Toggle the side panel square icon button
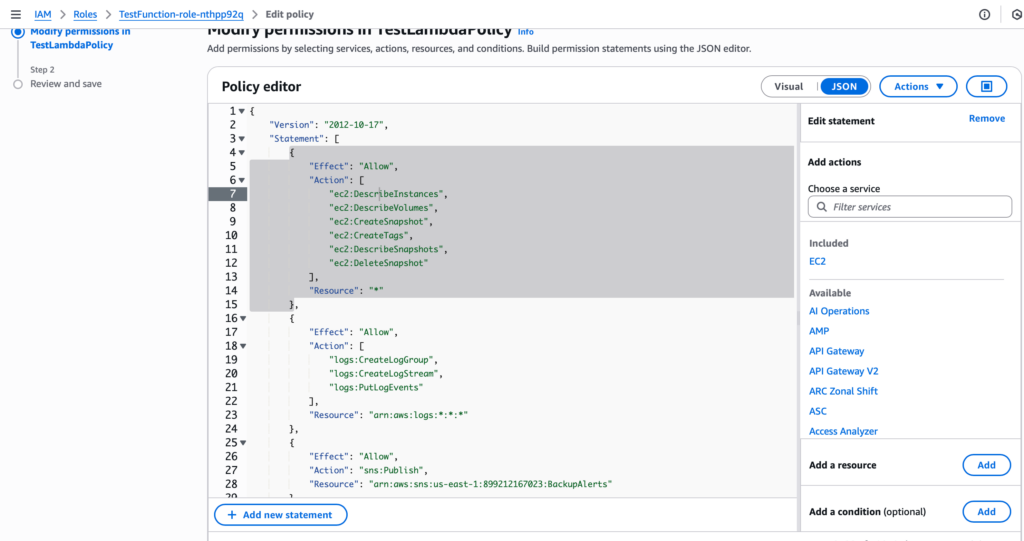 coord(986,87)
